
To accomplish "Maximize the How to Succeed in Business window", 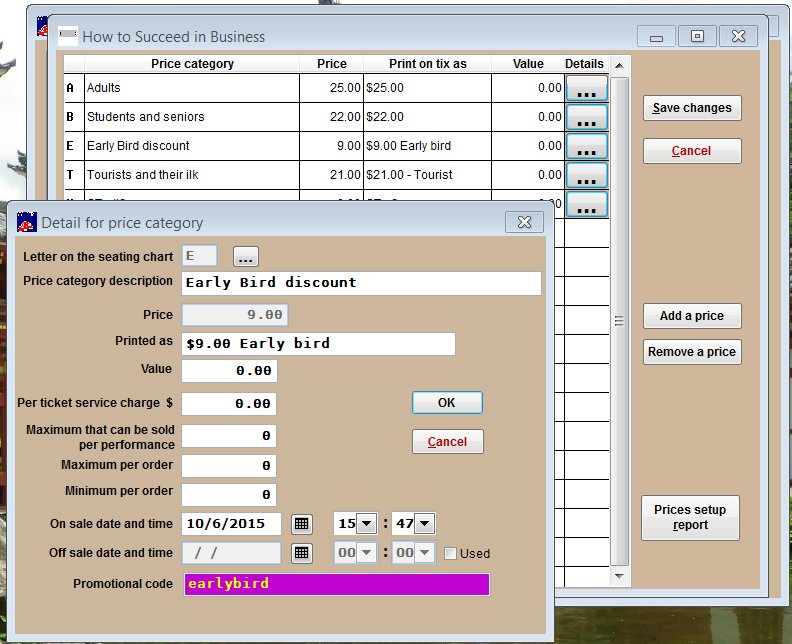I will point(697,36).
